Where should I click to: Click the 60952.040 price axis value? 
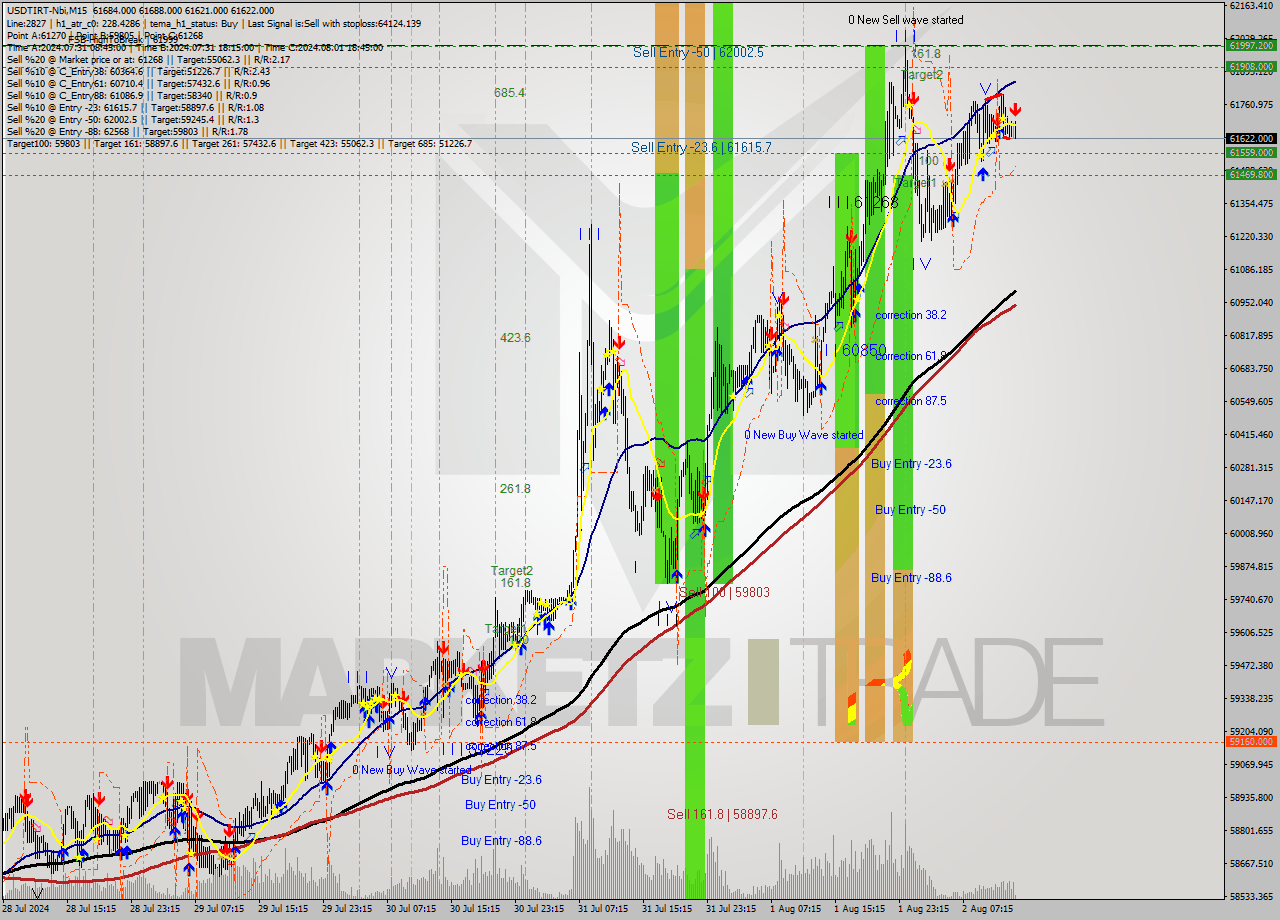click(x=1251, y=302)
